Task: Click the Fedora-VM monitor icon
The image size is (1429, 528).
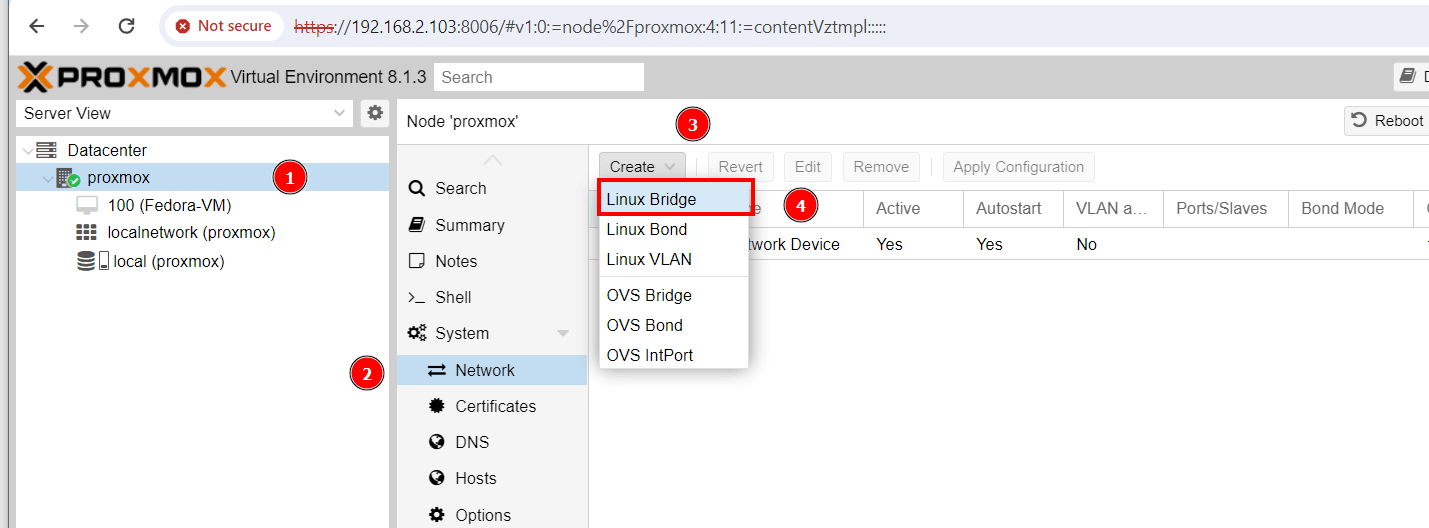Action: (87, 205)
